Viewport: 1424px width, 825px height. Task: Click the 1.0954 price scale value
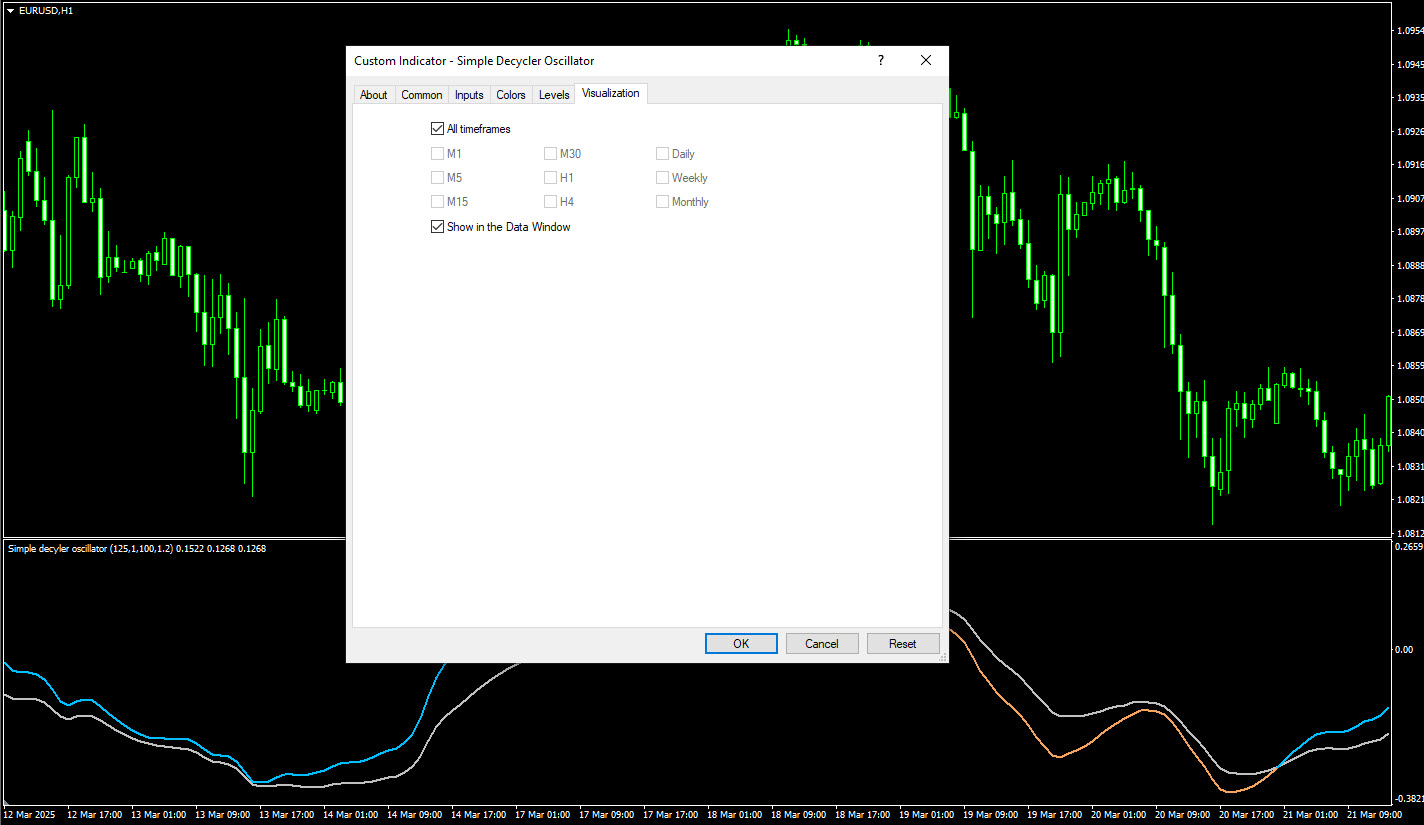click(x=1408, y=31)
